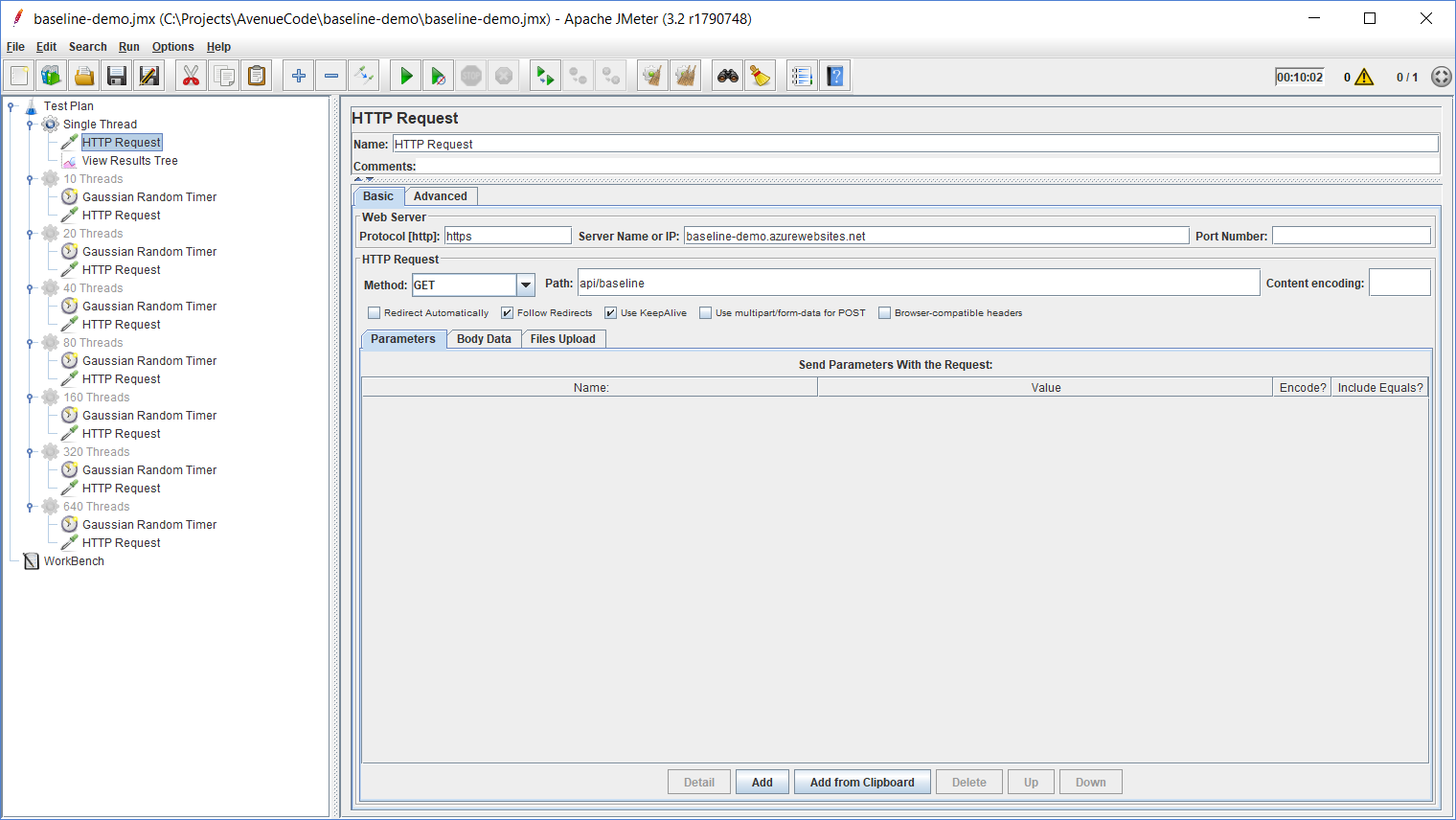Open the Run menu
1456x820 pixels.
click(x=128, y=47)
